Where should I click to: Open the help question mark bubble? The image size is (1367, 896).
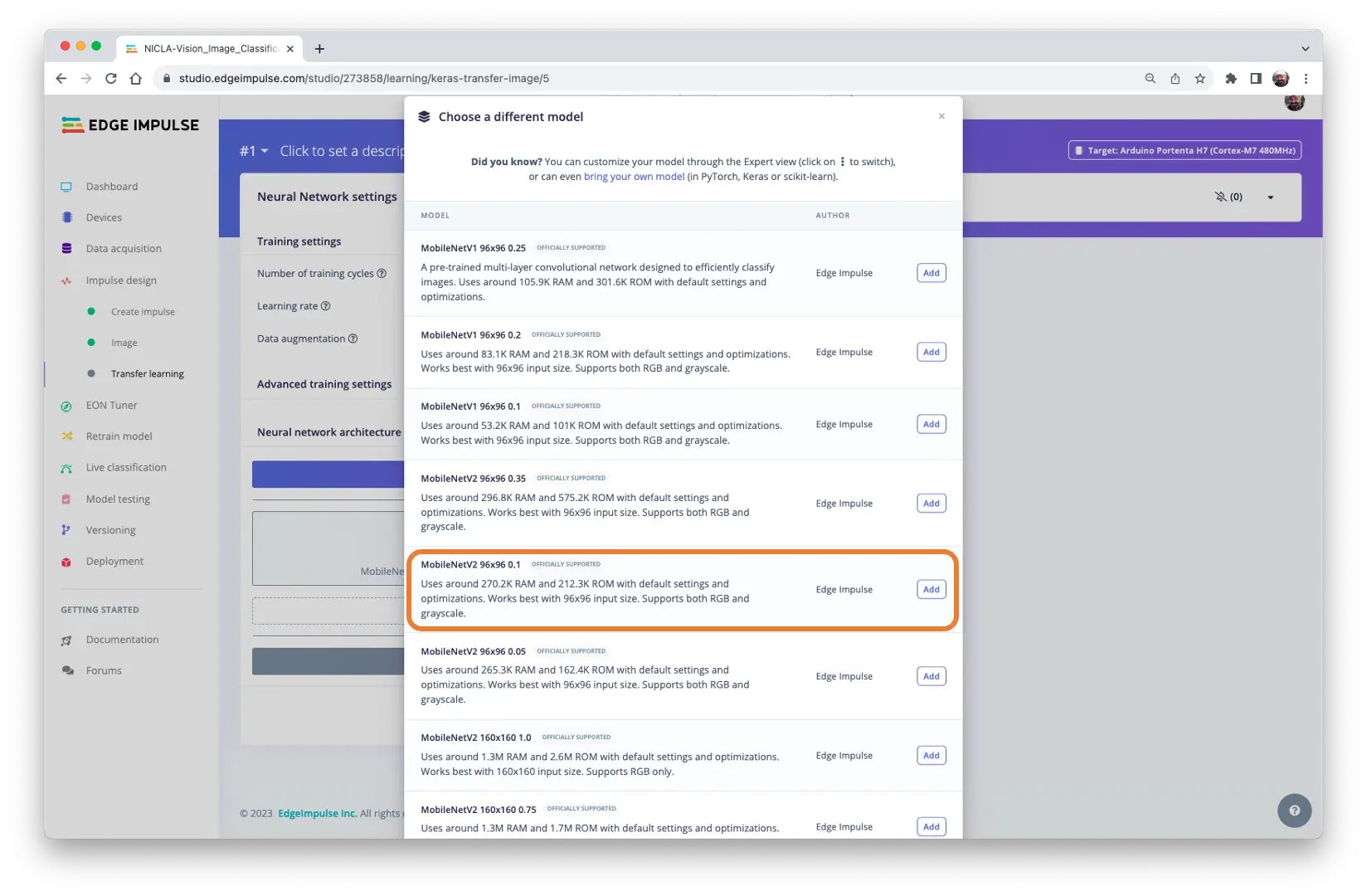coord(1294,811)
